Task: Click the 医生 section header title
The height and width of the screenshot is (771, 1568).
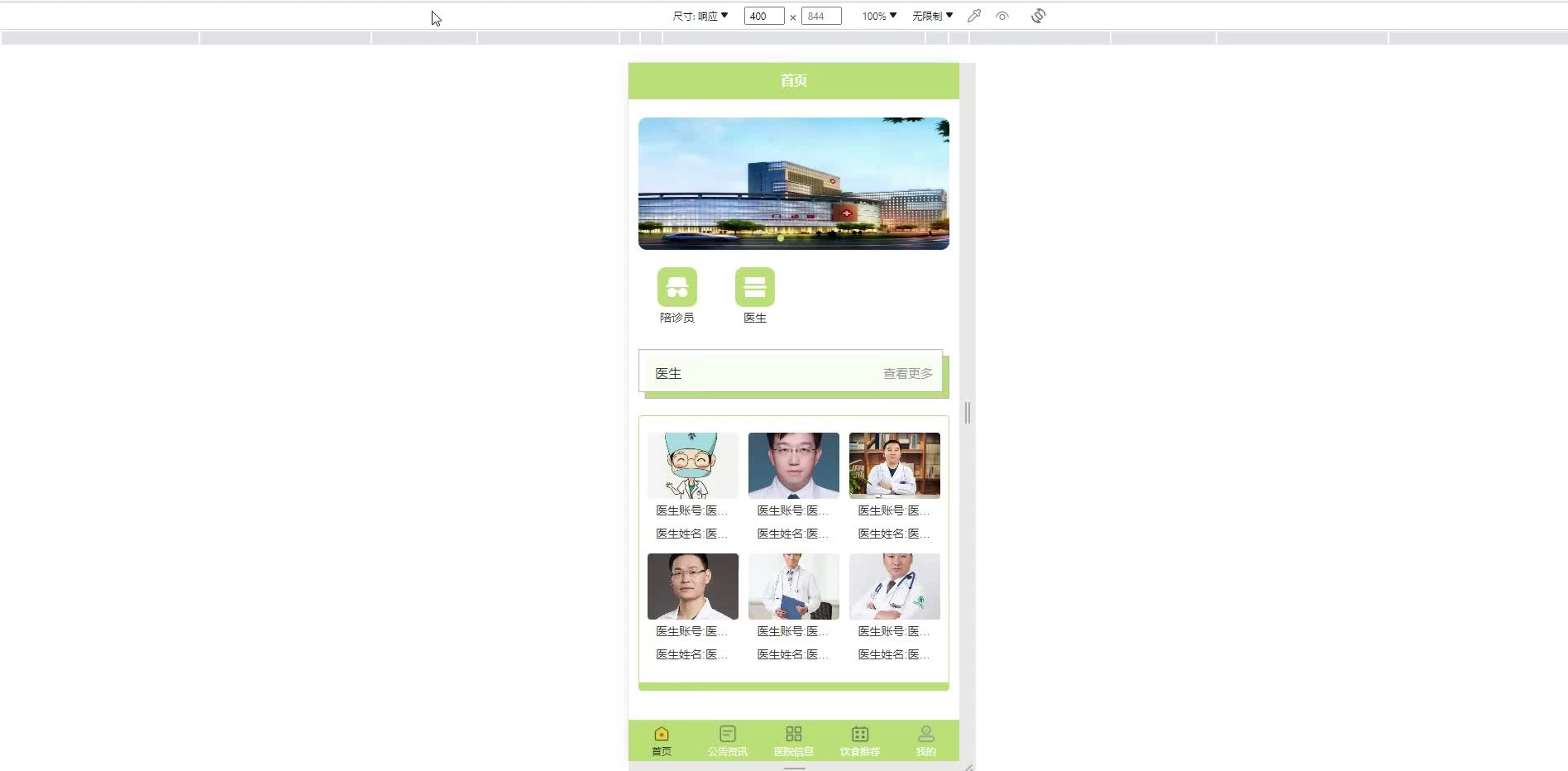Action: click(x=668, y=373)
